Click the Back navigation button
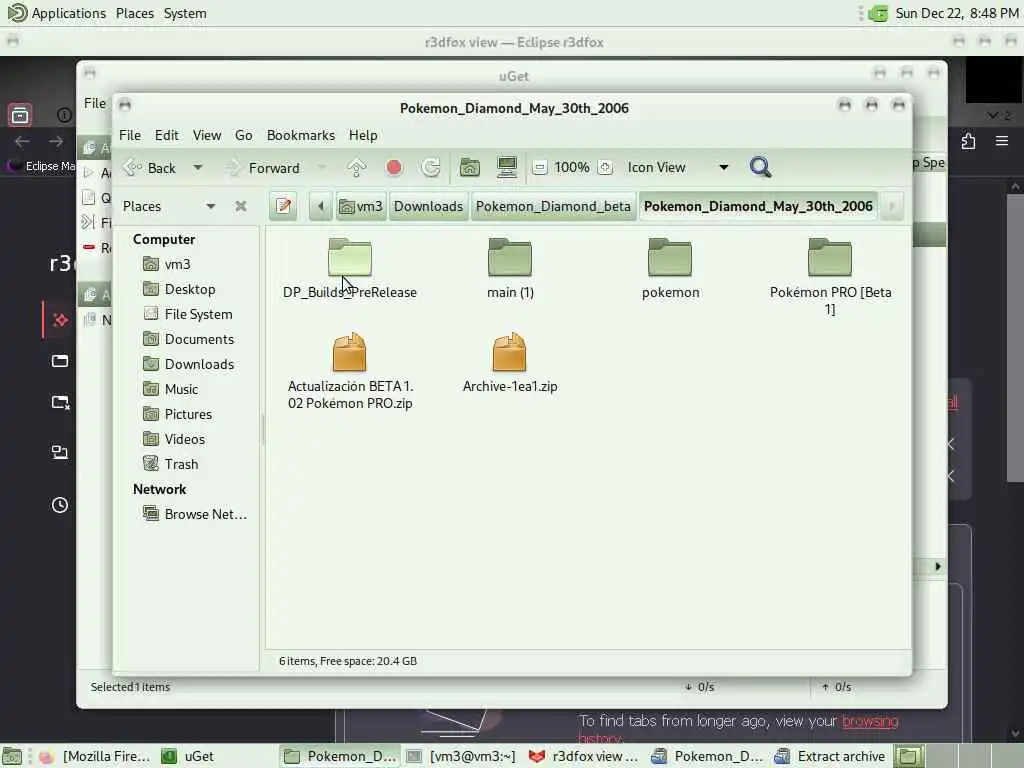 (151, 168)
